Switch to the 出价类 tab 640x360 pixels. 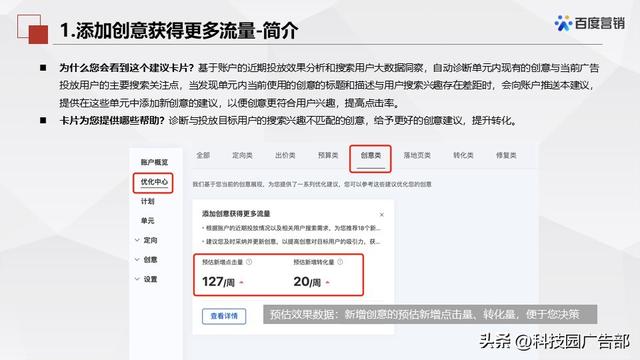pyautogui.click(x=285, y=155)
